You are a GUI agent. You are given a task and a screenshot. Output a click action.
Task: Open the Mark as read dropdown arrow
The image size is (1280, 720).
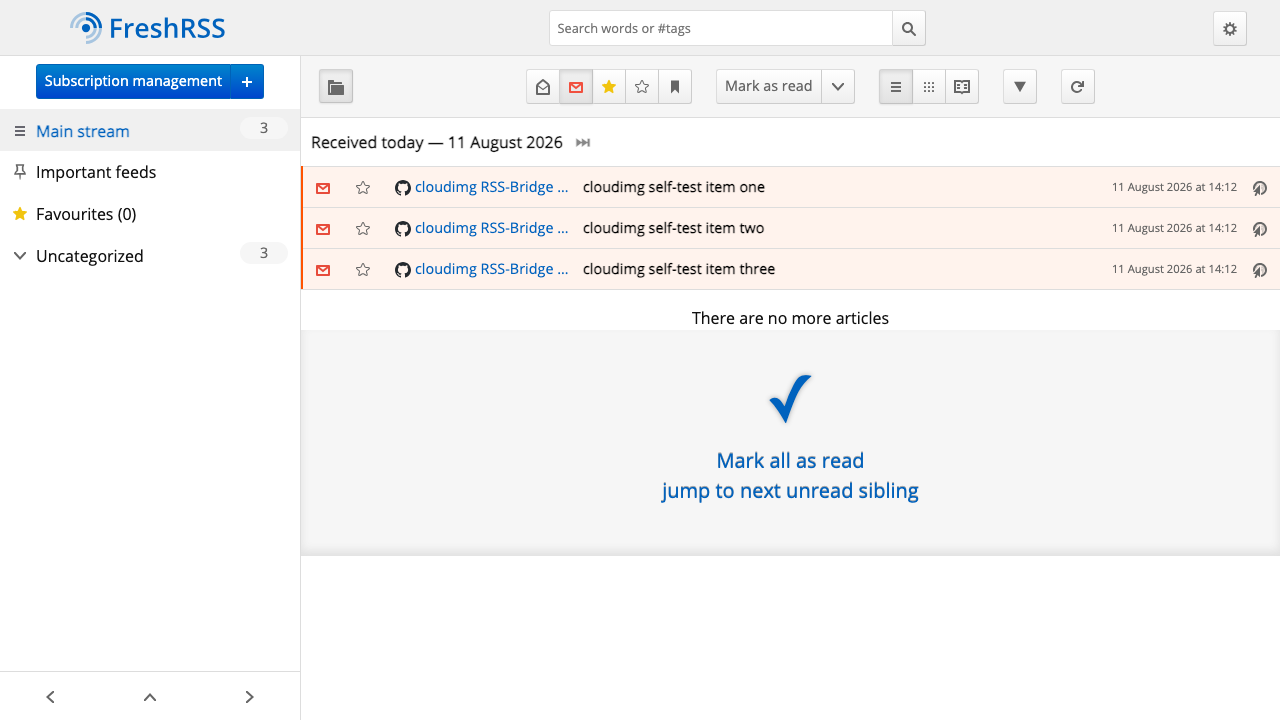[x=838, y=87]
